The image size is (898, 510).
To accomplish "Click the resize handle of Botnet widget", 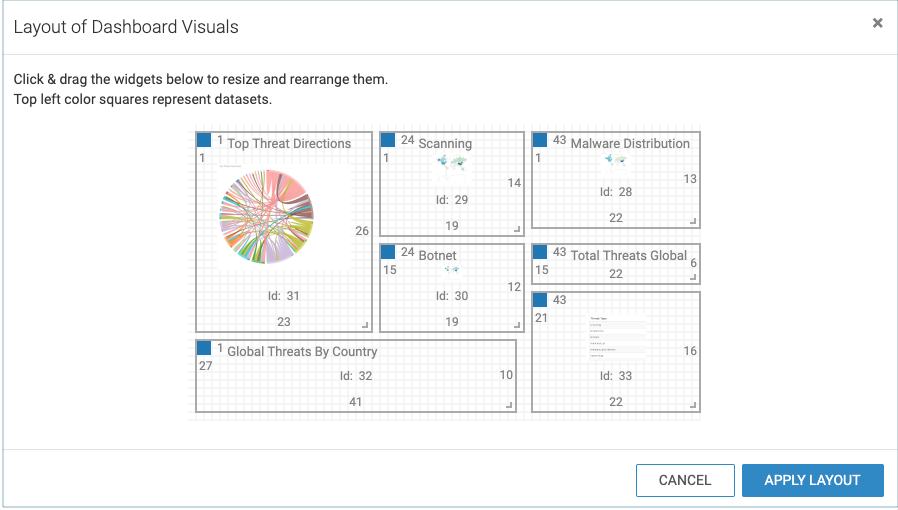I will tap(517, 324).
